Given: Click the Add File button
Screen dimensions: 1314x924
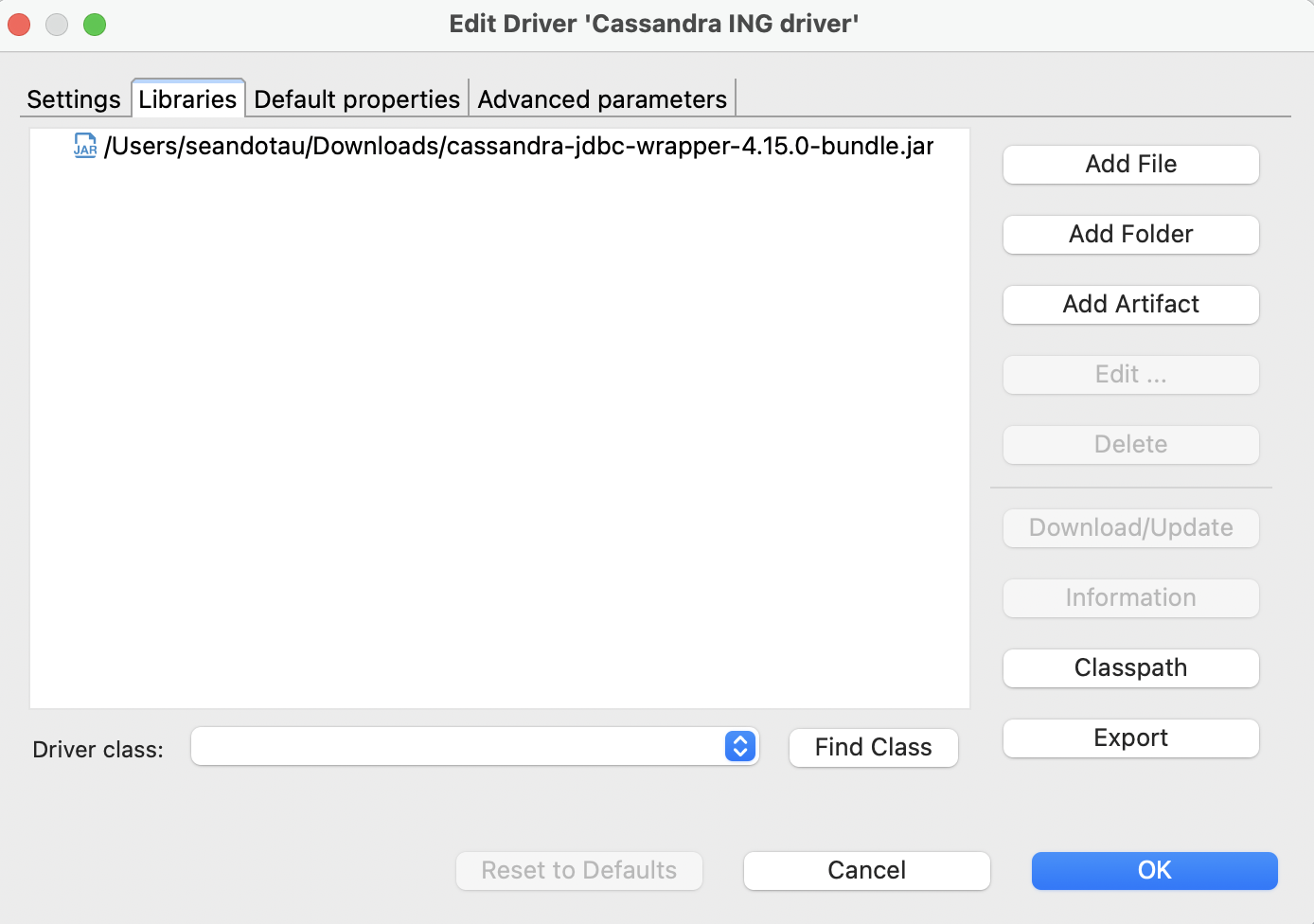Looking at the screenshot, I should [1131, 165].
